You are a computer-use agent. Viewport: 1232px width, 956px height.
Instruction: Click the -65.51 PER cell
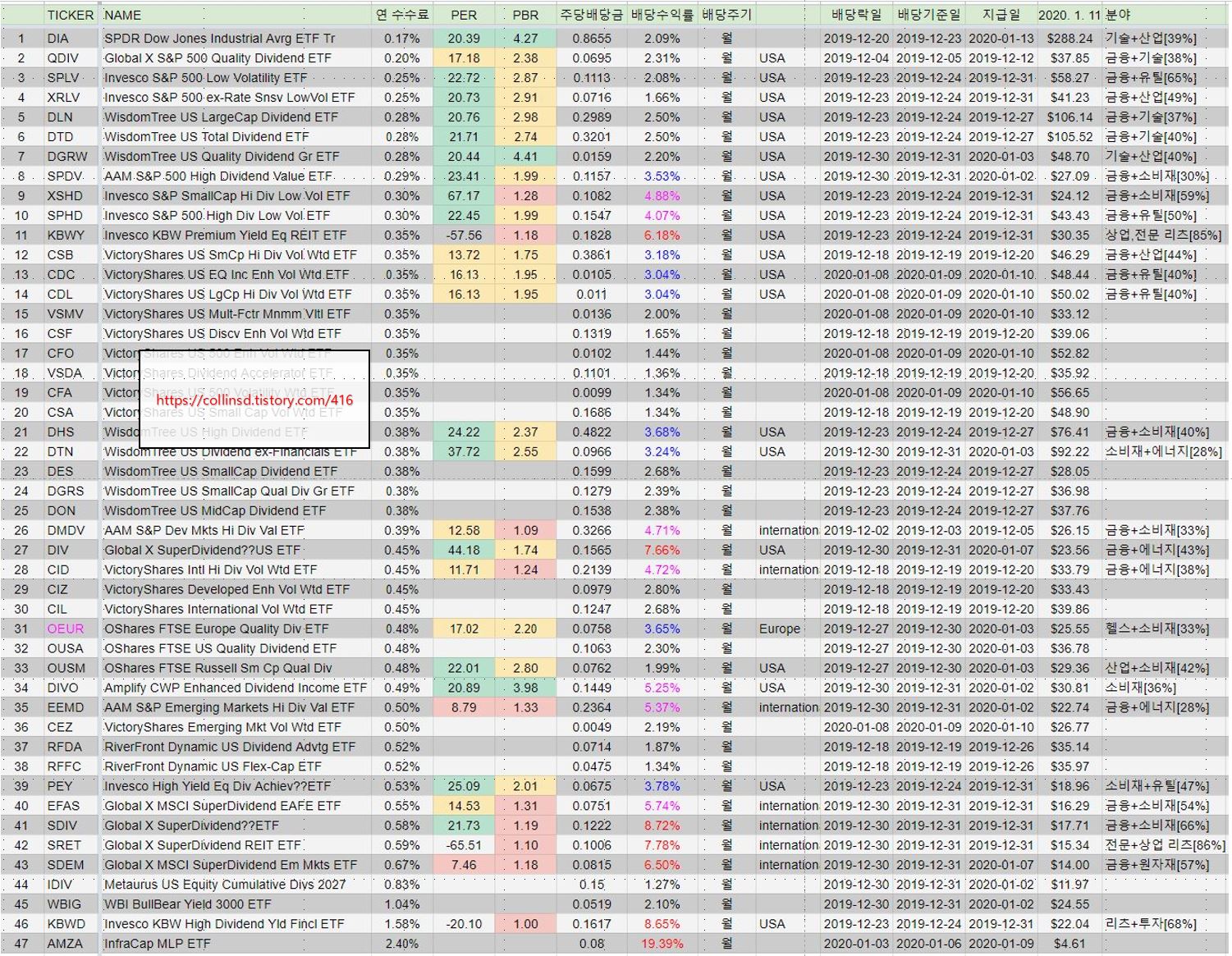[464, 845]
